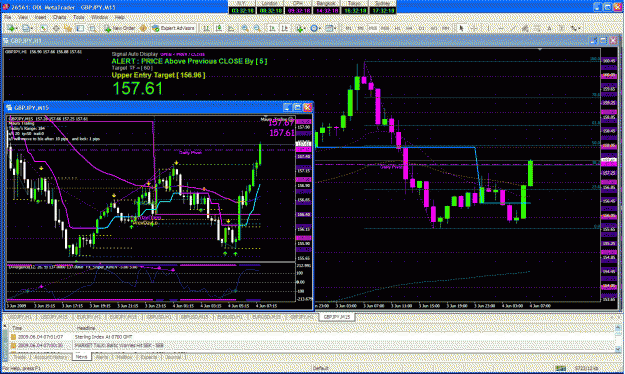Select the M15 timeframe button

pyautogui.click(x=373, y=28)
